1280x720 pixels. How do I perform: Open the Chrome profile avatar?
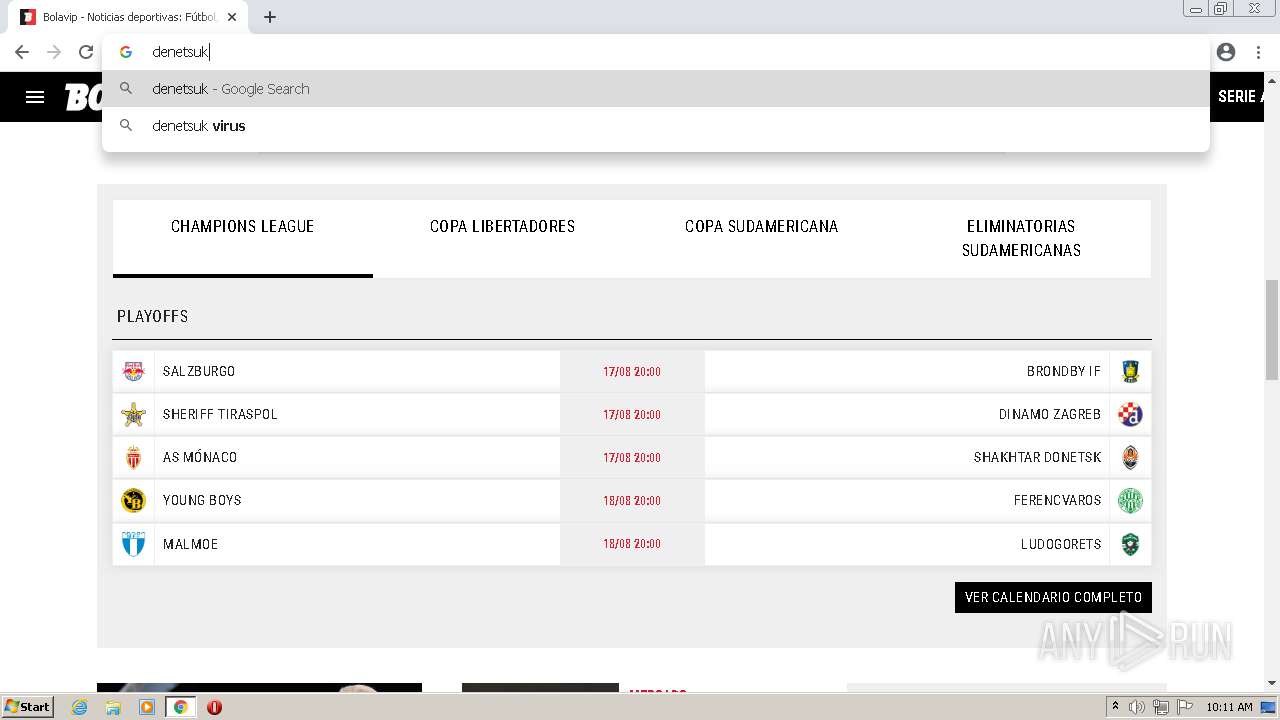[x=1226, y=52]
